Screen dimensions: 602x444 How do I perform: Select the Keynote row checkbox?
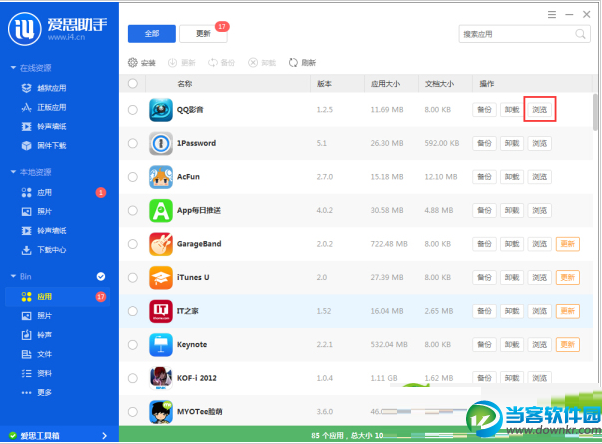[133, 345]
